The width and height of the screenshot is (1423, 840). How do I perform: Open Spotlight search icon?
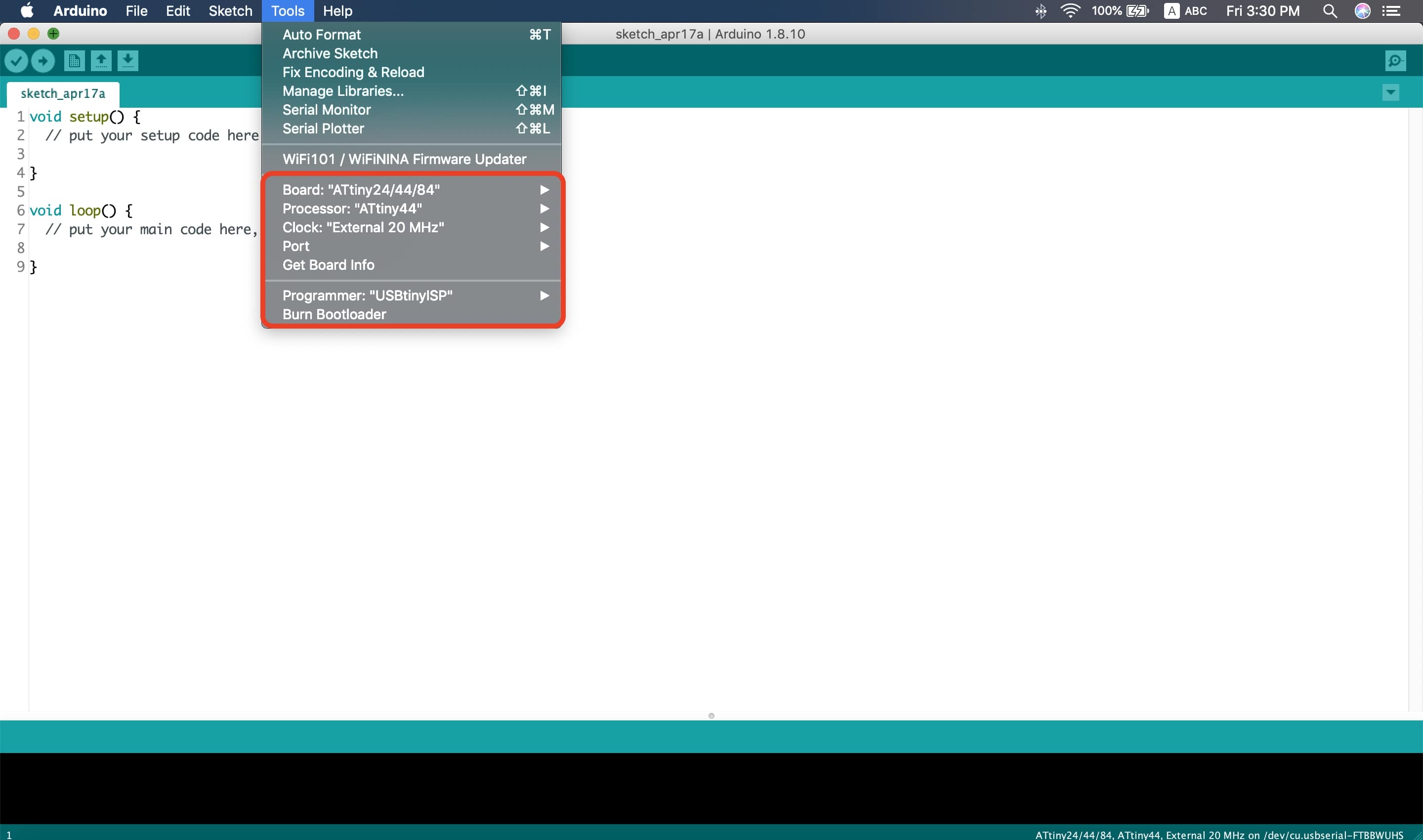[1330, 11]
